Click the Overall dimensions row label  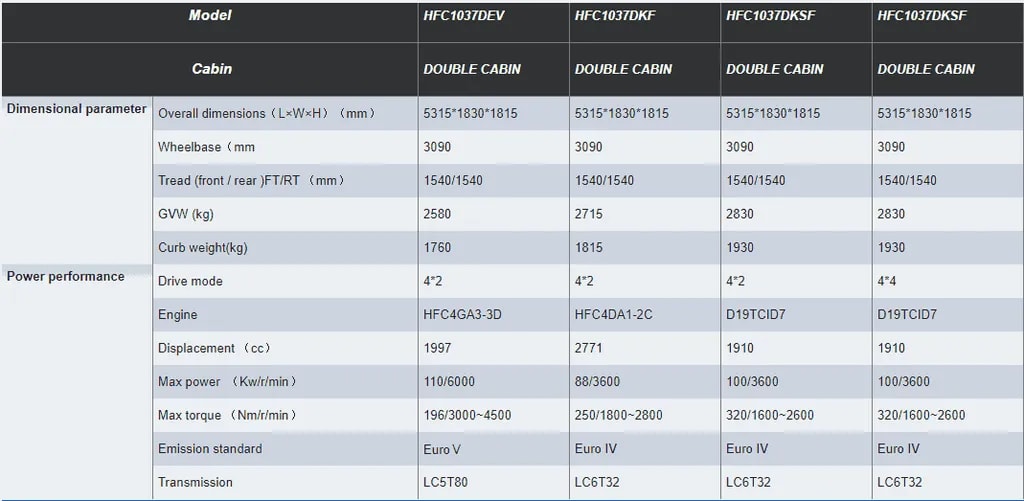point(266,114)
